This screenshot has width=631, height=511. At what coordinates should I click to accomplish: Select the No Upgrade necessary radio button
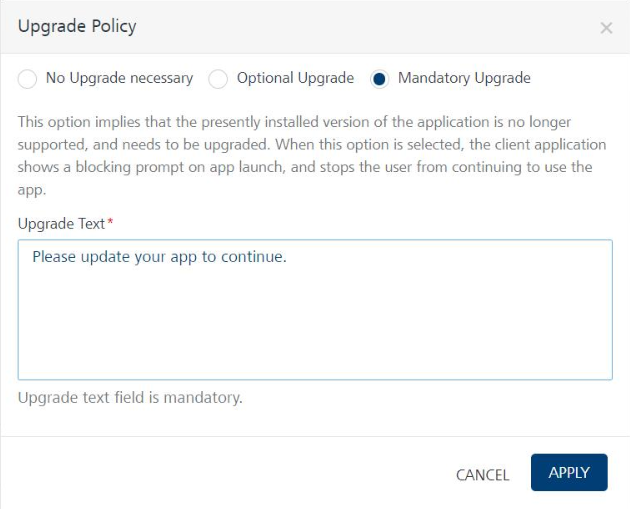28,79
